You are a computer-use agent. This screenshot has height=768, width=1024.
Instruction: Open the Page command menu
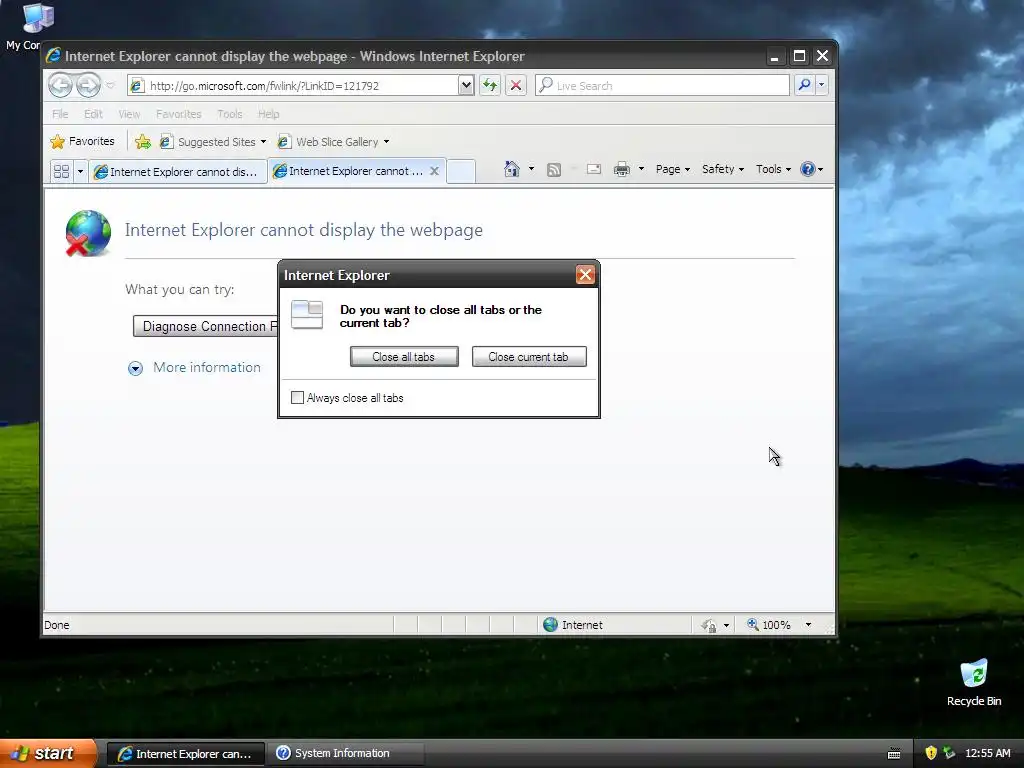pyautogui.click(x=673, y=169)
